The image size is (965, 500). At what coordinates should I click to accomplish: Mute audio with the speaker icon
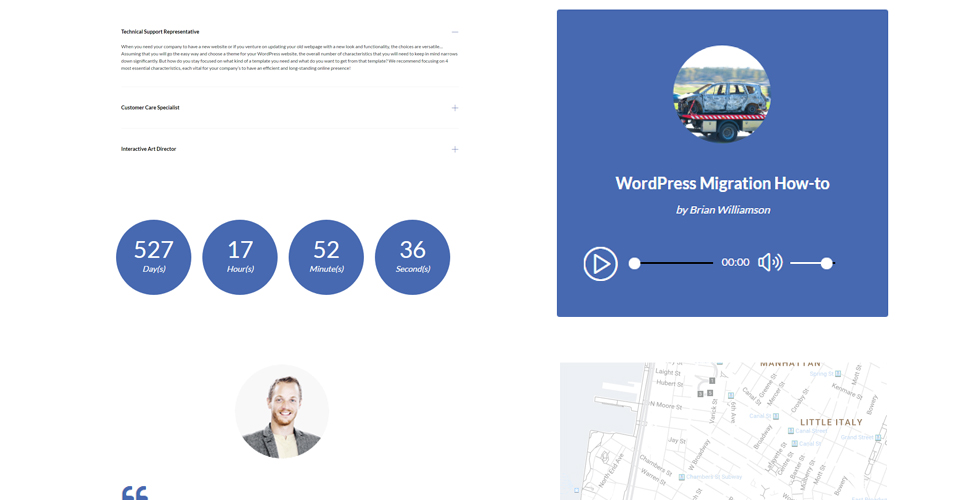click(x=770, y=262)
